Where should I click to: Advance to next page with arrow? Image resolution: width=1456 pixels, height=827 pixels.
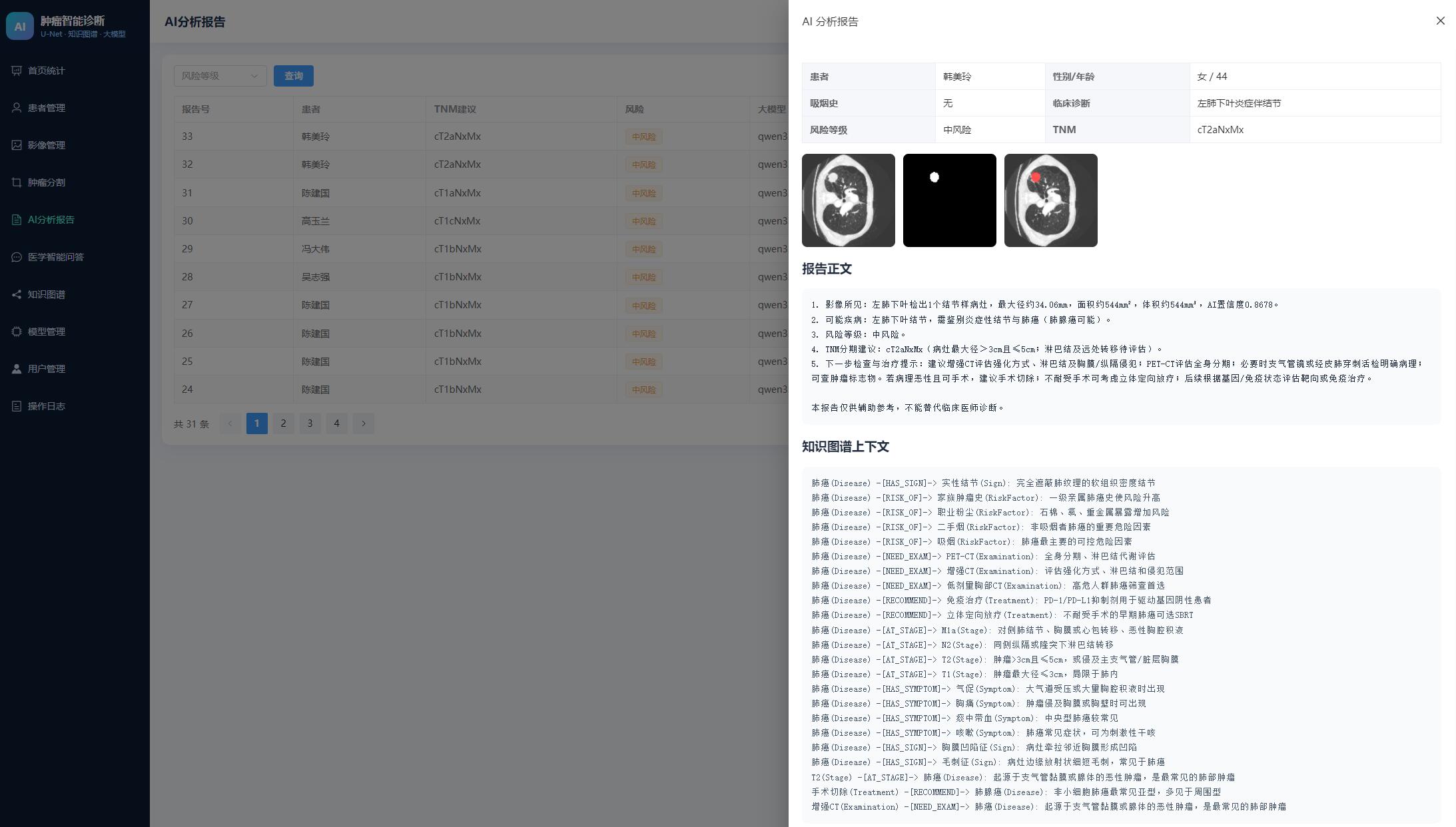point(364,423)
